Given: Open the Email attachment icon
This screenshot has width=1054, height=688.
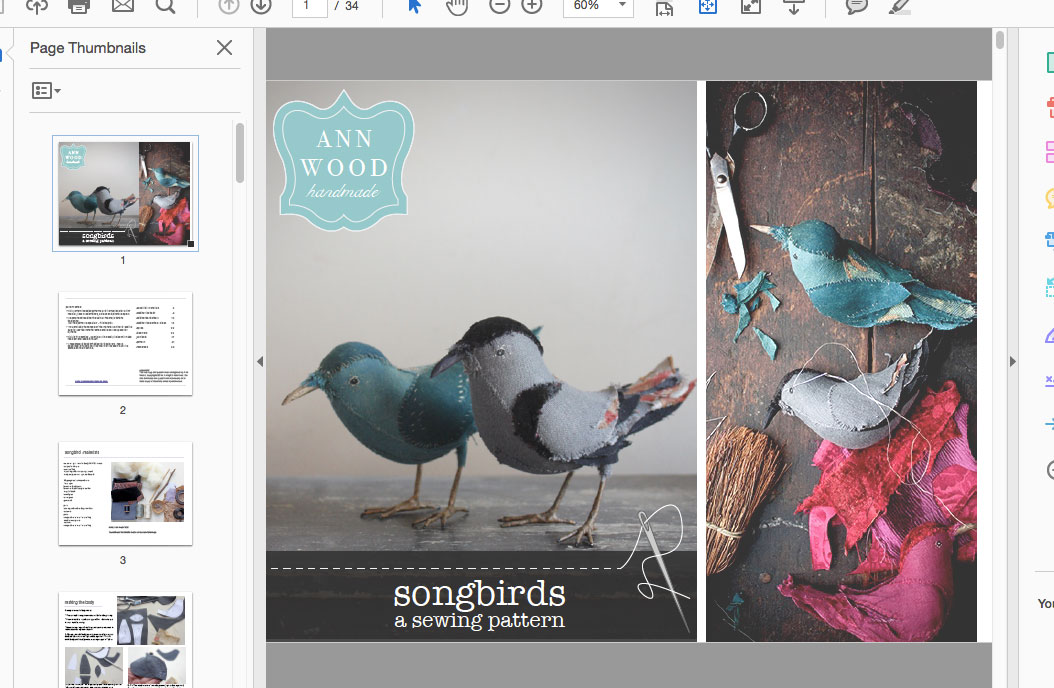Looking at the screenshot, I should point(123,7).
